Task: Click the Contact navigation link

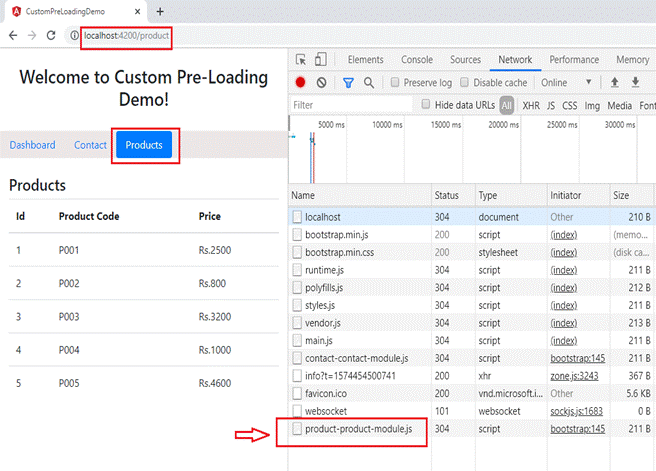Action: coord(90,145)
